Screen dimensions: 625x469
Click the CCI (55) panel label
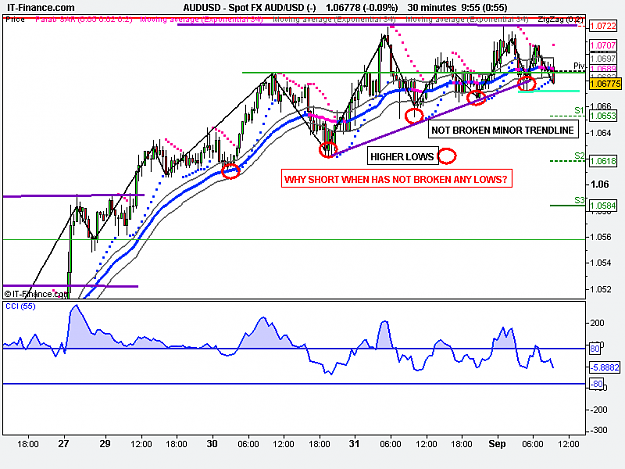(20, 306)
